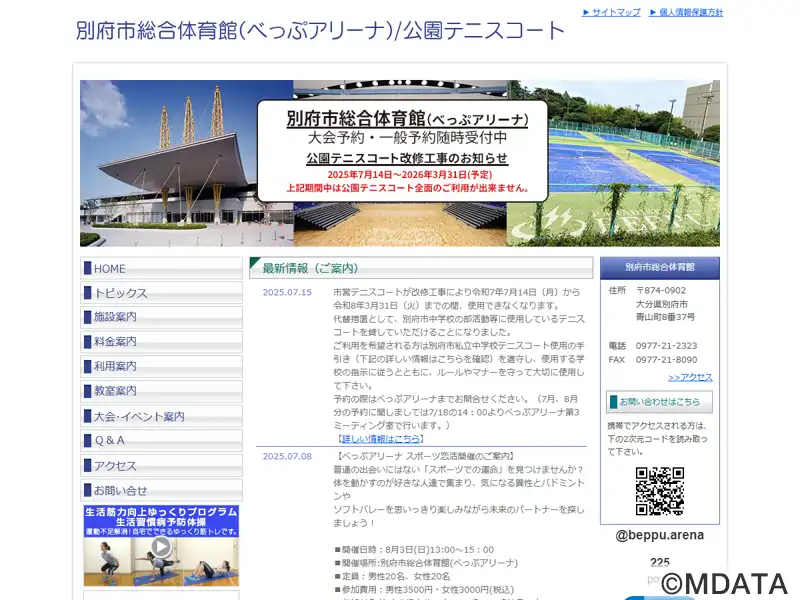800x600 pixels.
Task: Click the 225 count below @beppu.arena
Action: pos(660,562)
